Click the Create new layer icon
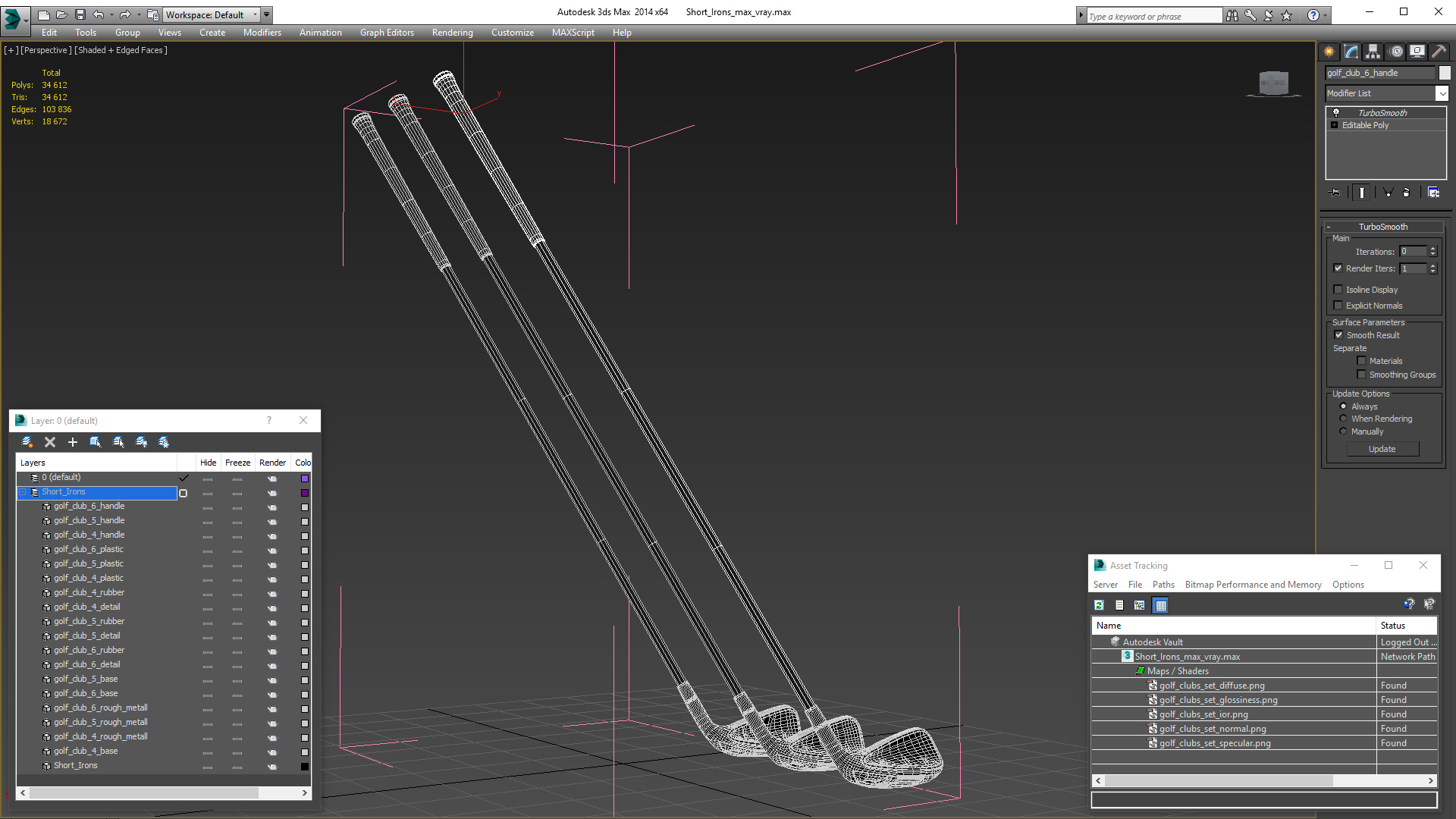This screenshot has height=819, width=1456. pyautogui.click(x=27, y=442)
